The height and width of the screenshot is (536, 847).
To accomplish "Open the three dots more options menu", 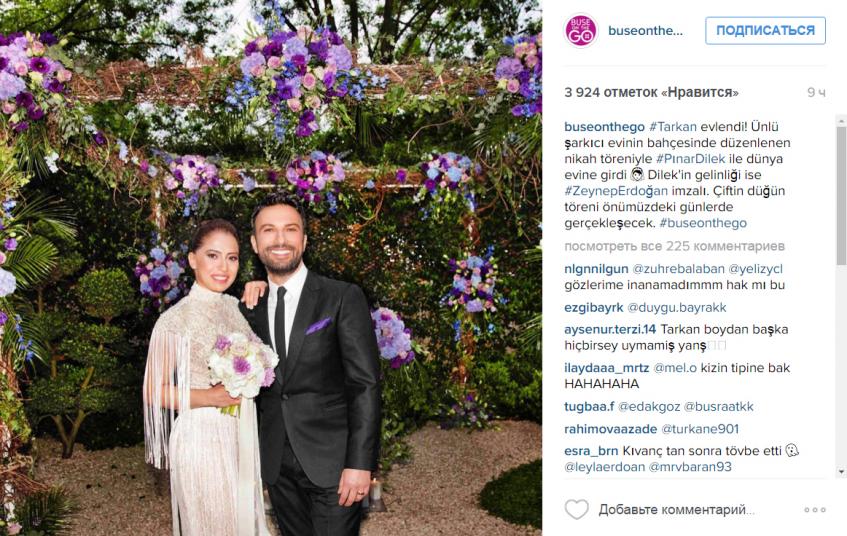I will tap(815, 510).
